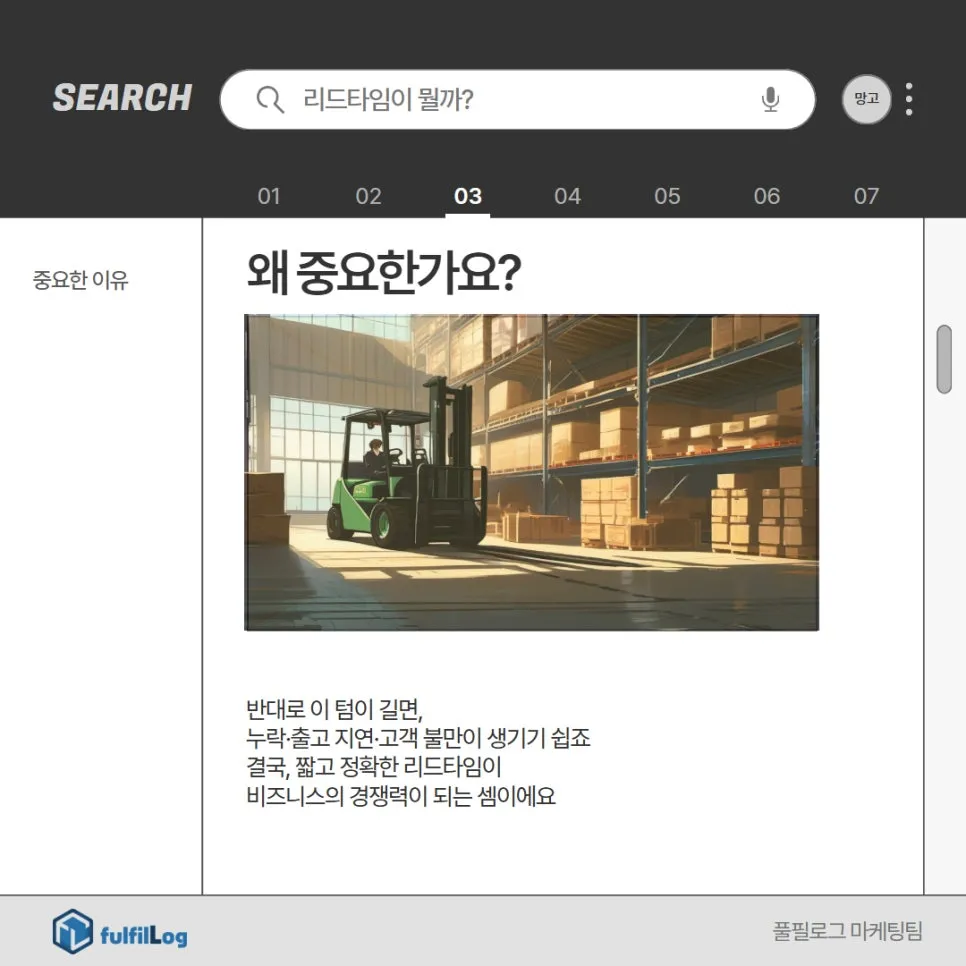Click the magnifying glass search icon
Image resolution: width=966 pixels, height=966 pixels.
270,100
